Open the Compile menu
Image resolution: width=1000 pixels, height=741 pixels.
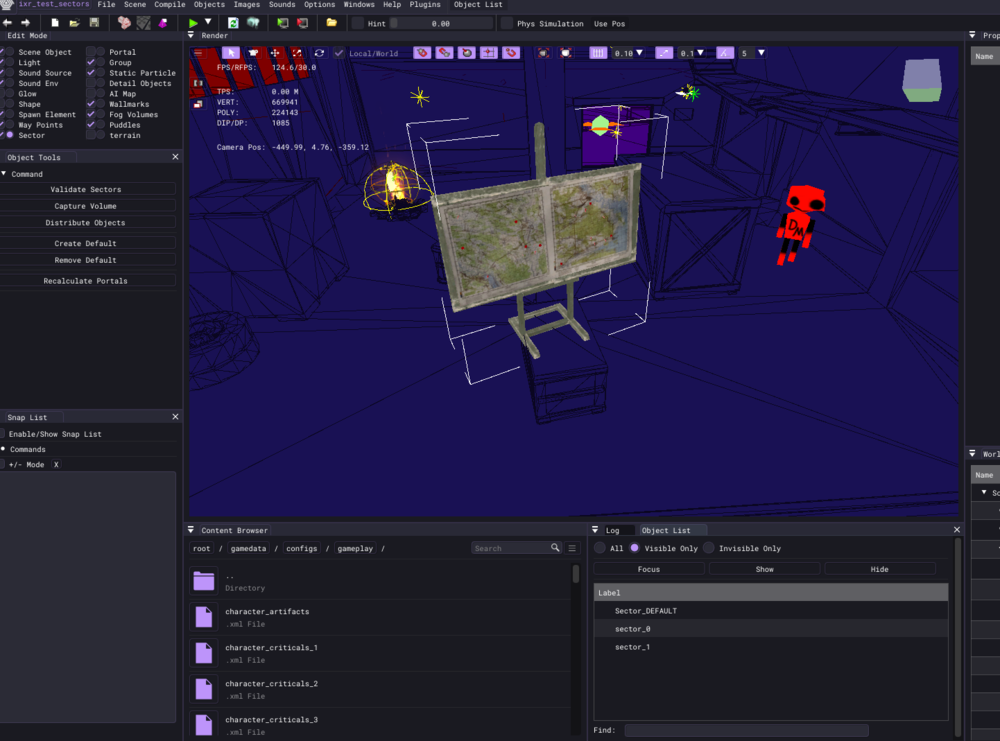(169, 5)
